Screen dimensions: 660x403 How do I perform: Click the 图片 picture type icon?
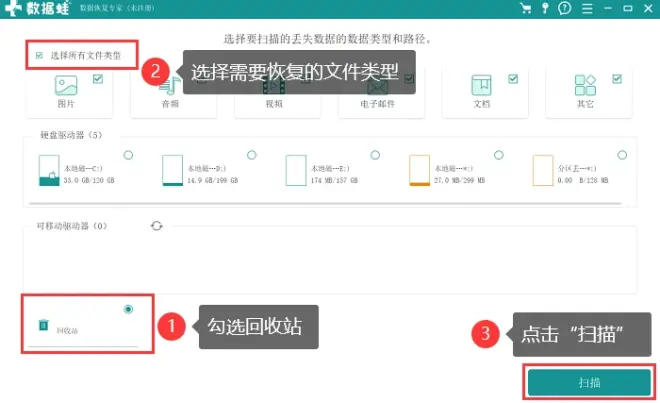pyautogui.click(x=66, y=86)
